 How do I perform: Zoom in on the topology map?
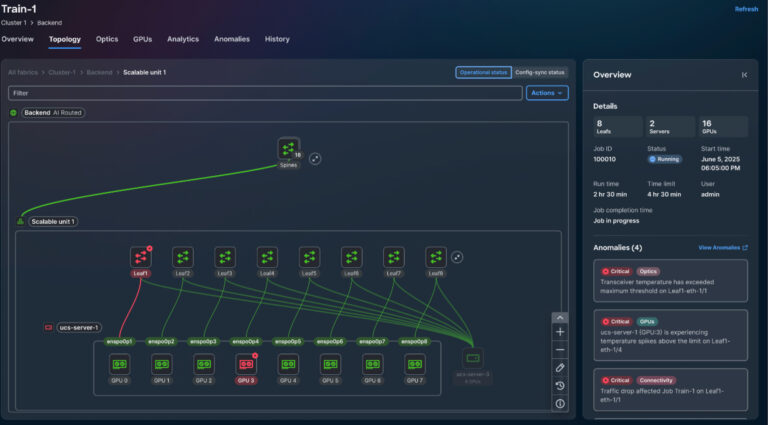560,331
